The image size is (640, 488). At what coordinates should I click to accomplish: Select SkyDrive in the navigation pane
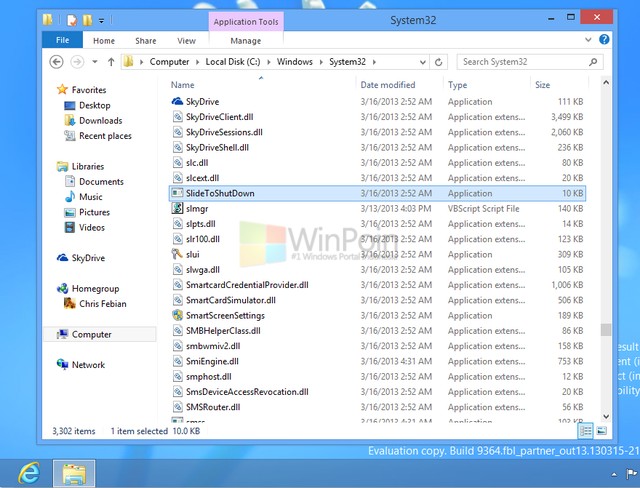88,258
